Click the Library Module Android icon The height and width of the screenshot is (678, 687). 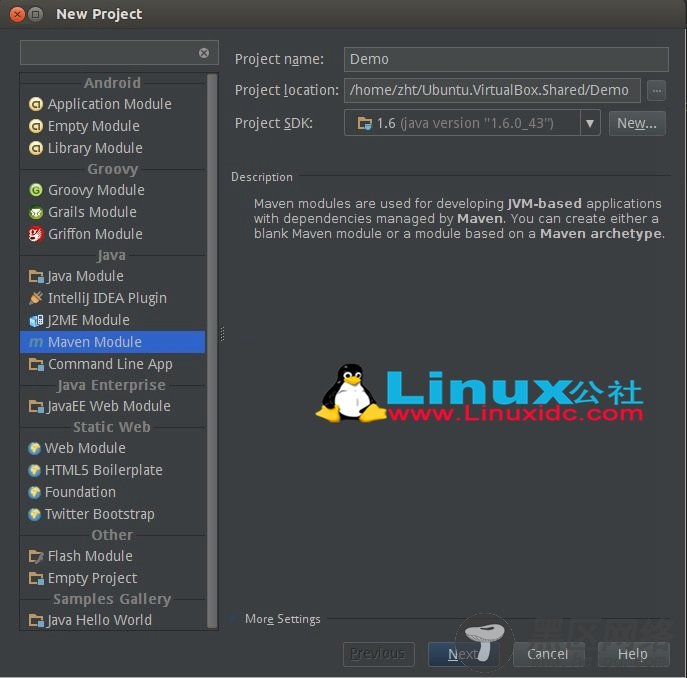(x=35, y=148)
